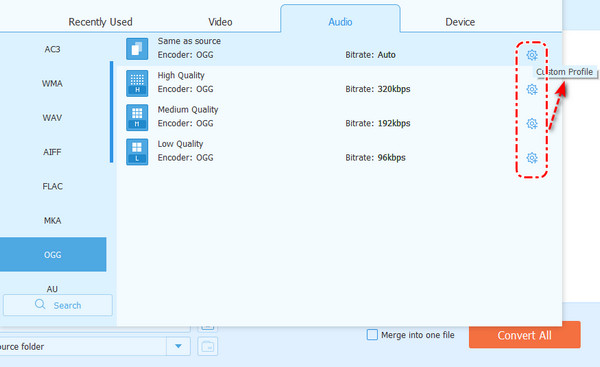Select AU format in the list

(x=52, y=289)
